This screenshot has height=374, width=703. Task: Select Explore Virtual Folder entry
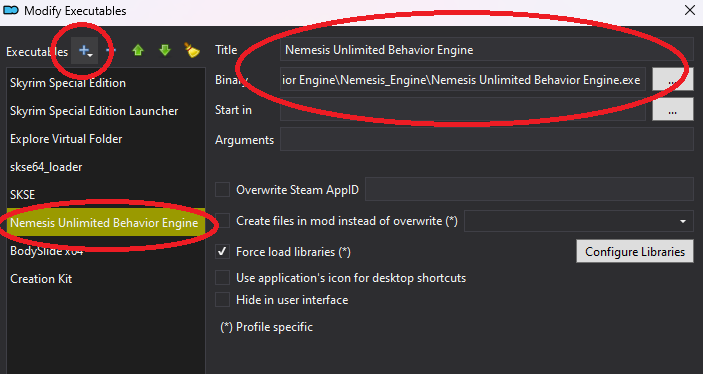coord(106,139)
